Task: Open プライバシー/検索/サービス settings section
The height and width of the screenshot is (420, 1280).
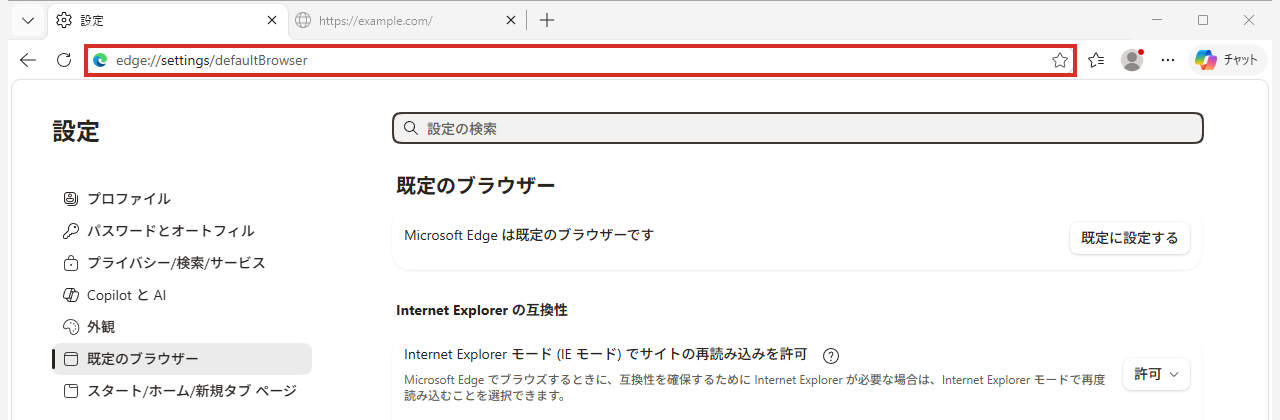Action: [x=182, y=262]
